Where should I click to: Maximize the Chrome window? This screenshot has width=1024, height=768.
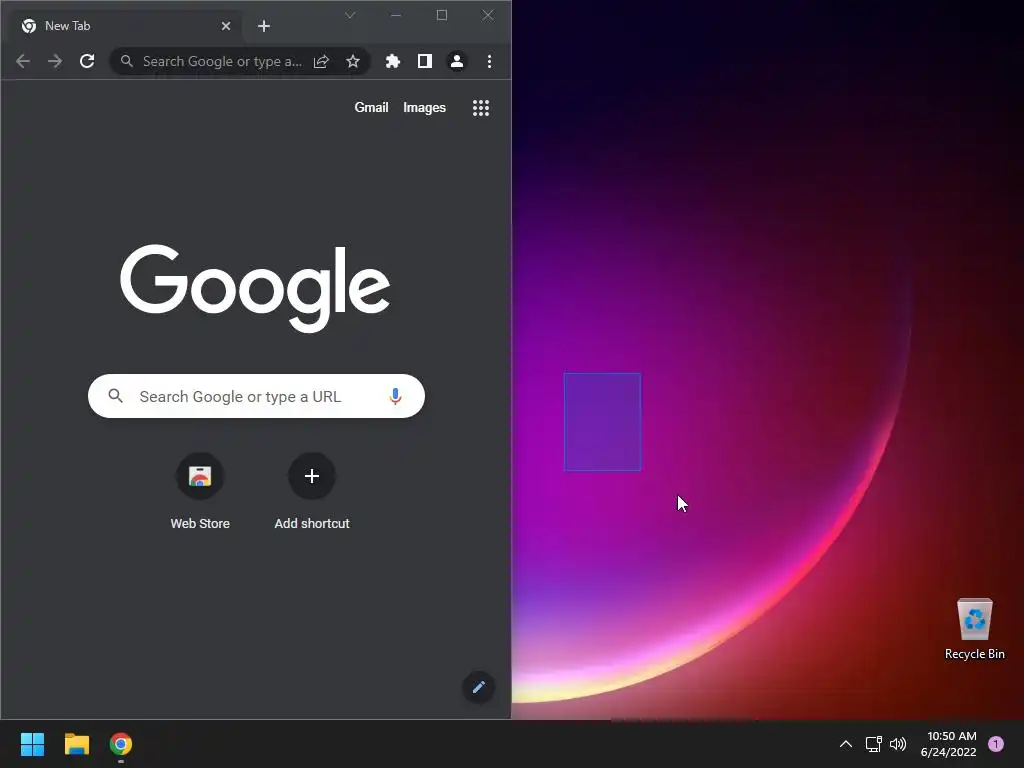click(x=441, y=15)
